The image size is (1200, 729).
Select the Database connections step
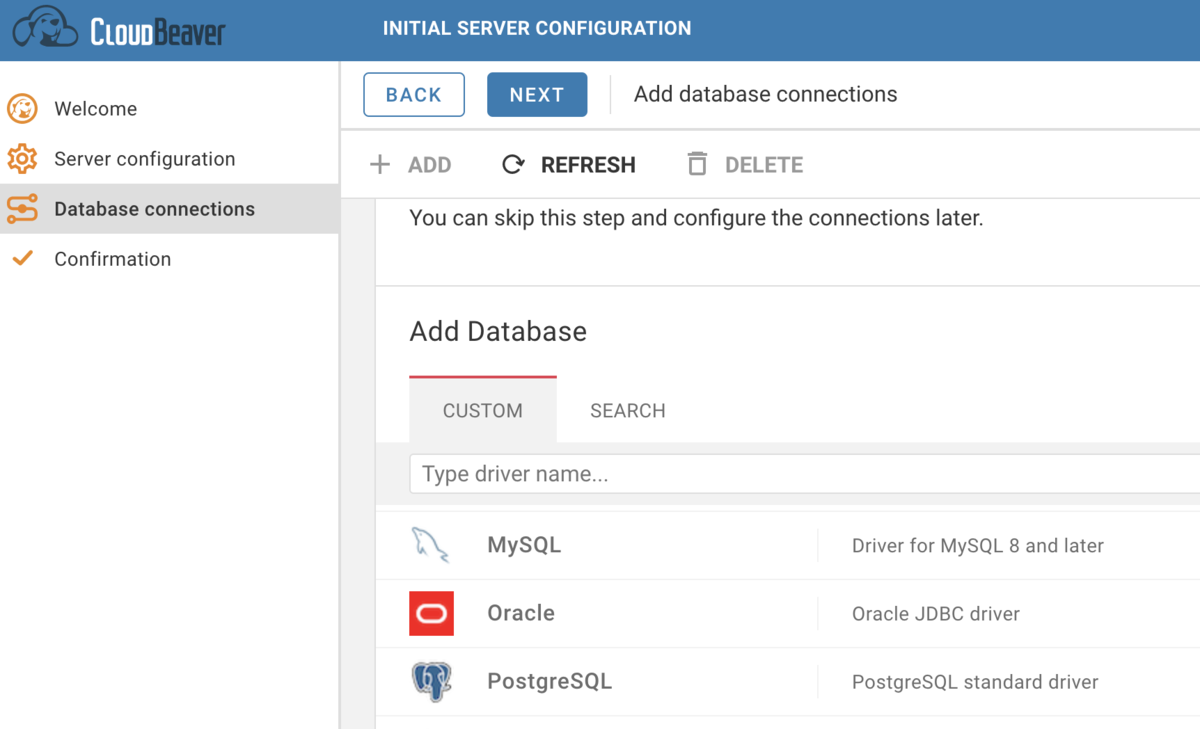click(x=169, y=209)
